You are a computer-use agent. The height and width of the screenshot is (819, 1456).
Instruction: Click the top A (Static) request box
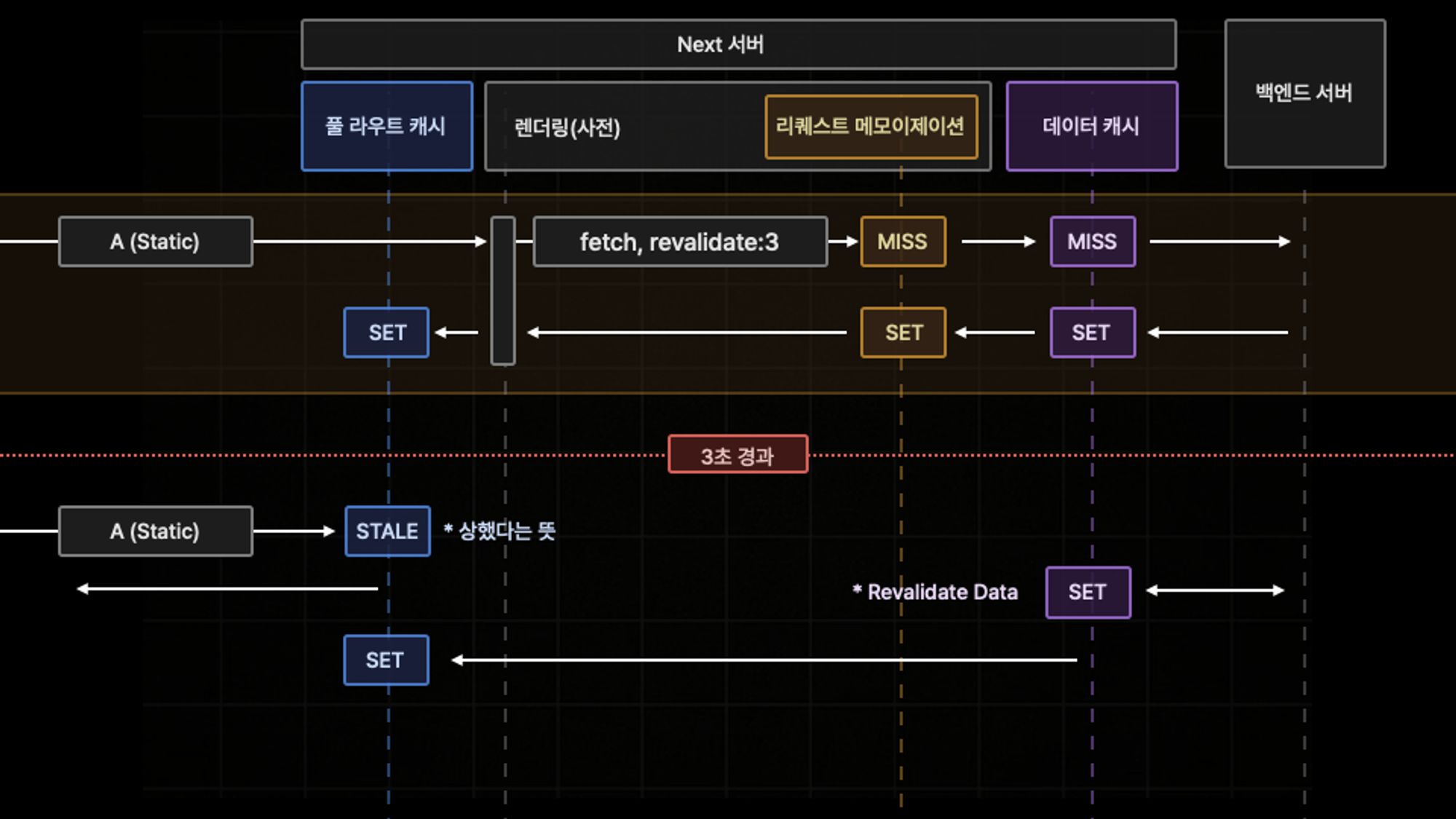[155, 242]
